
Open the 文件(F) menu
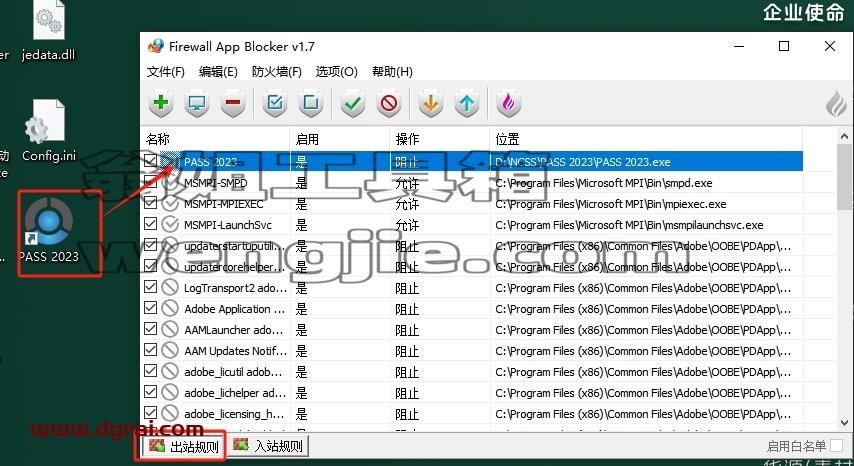166,71
